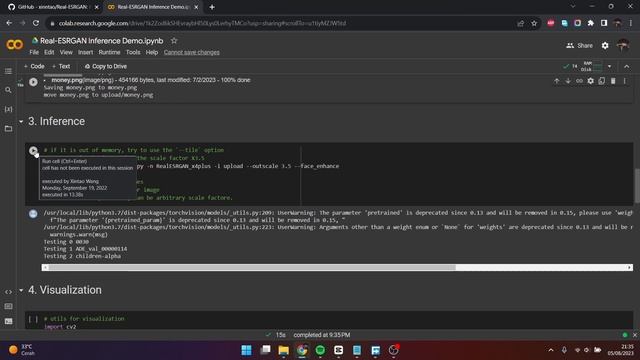Switch to the GitHub Real-ESRGAN tab

click(x=52, y=7)
